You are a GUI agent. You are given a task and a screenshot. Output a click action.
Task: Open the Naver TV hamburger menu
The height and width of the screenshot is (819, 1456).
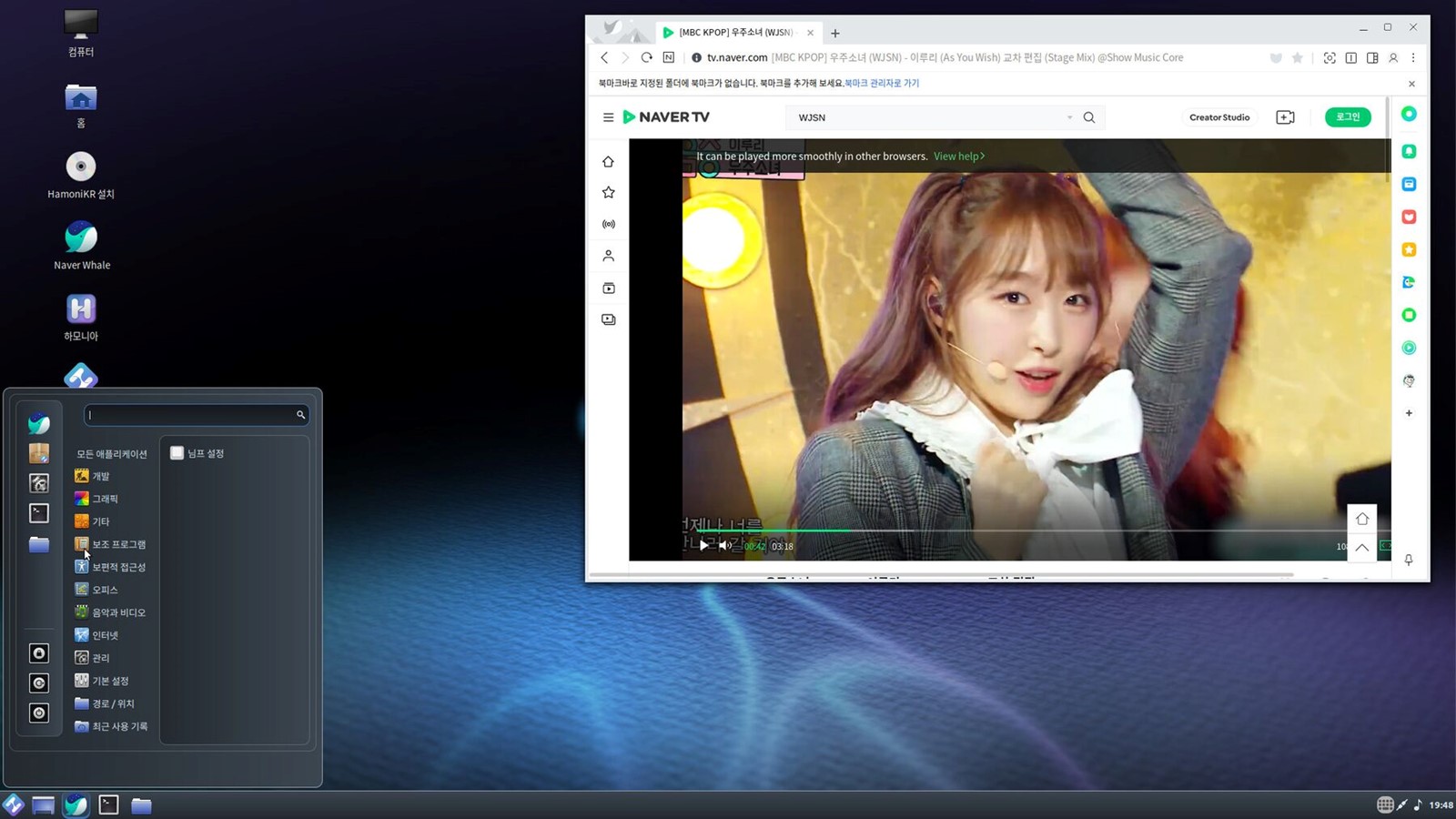(608, 117)
